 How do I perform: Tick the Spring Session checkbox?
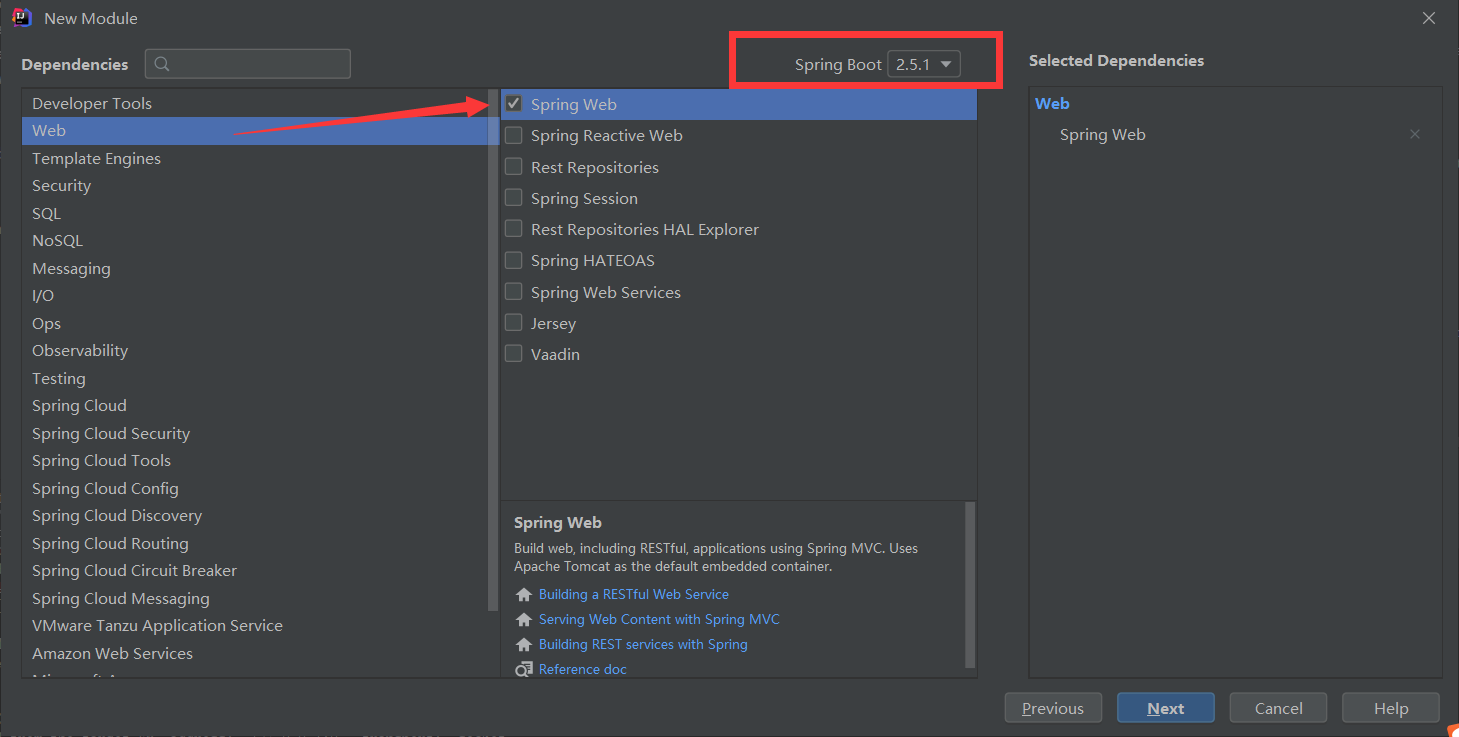point(514,197)
